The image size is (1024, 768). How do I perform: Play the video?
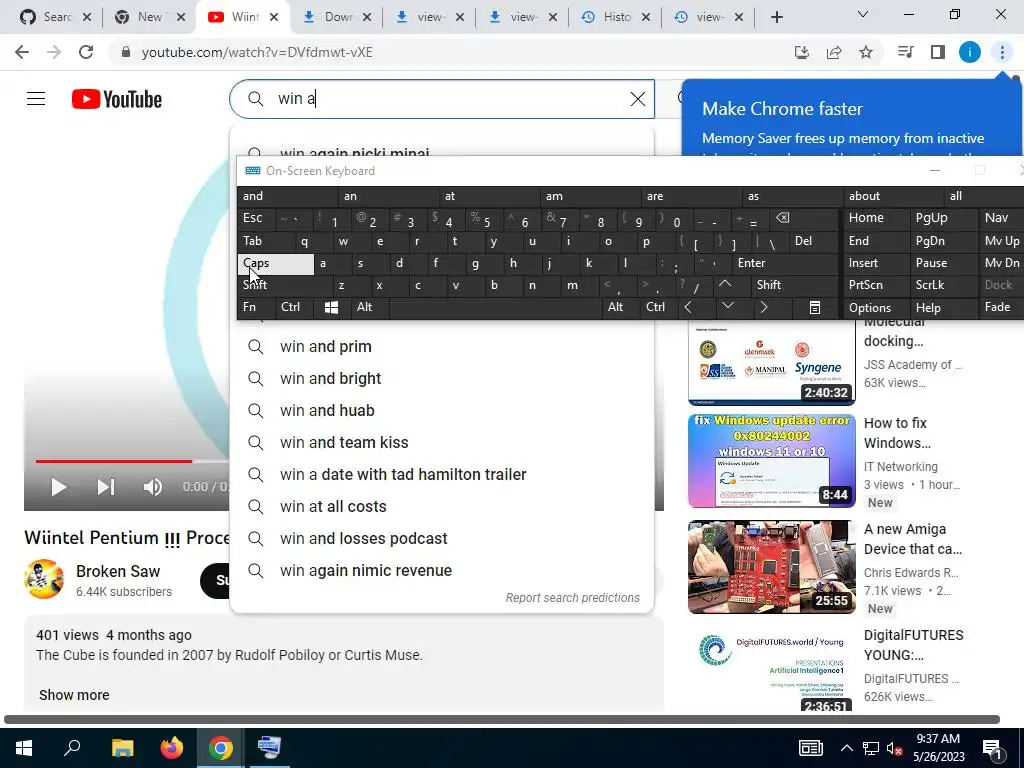(x=59, y=487)
